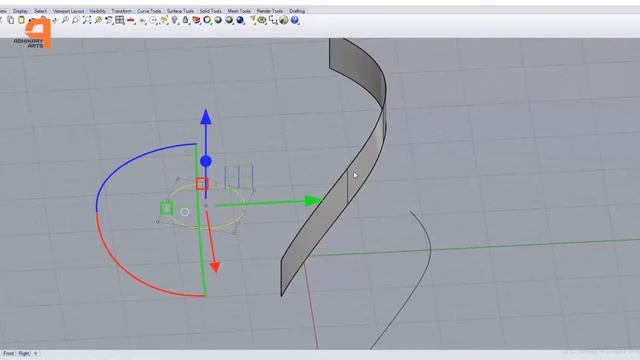Click the gumball red scale square
Viewport: 640px width, 360px height.
point(202,184)
